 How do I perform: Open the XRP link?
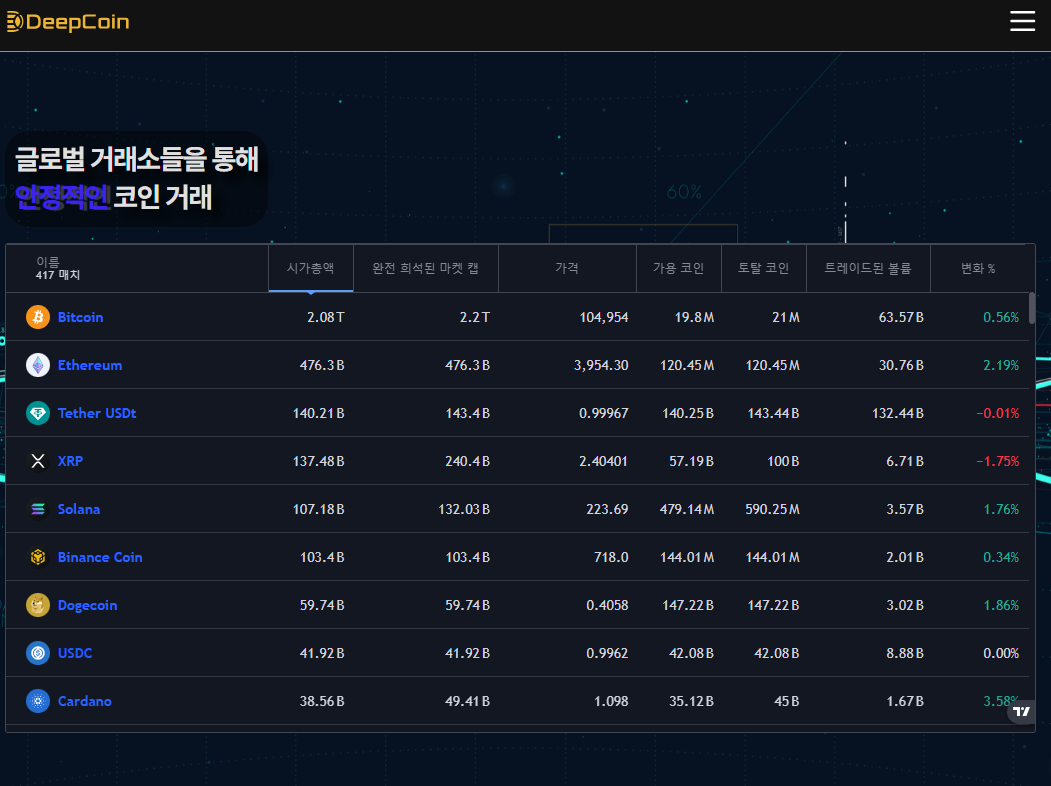tap(70, 461)
